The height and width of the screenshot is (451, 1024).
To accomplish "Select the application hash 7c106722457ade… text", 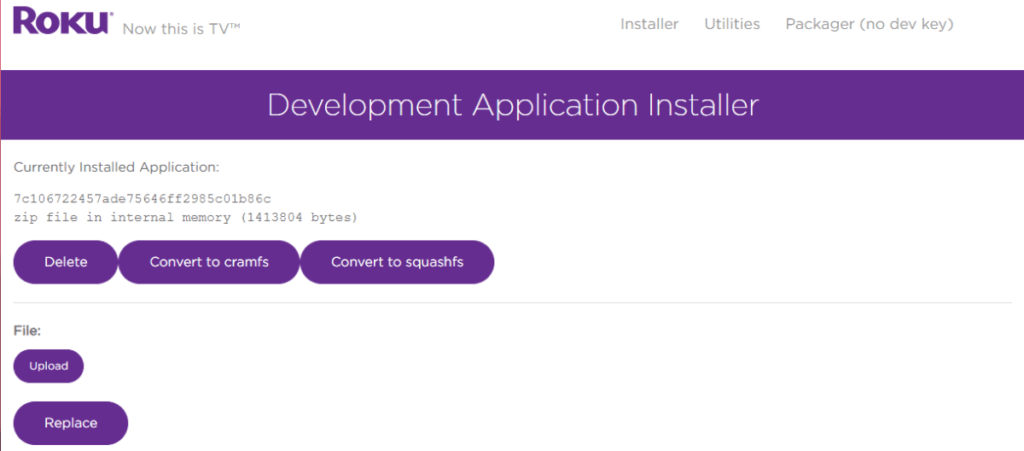I will coord(143,198).
